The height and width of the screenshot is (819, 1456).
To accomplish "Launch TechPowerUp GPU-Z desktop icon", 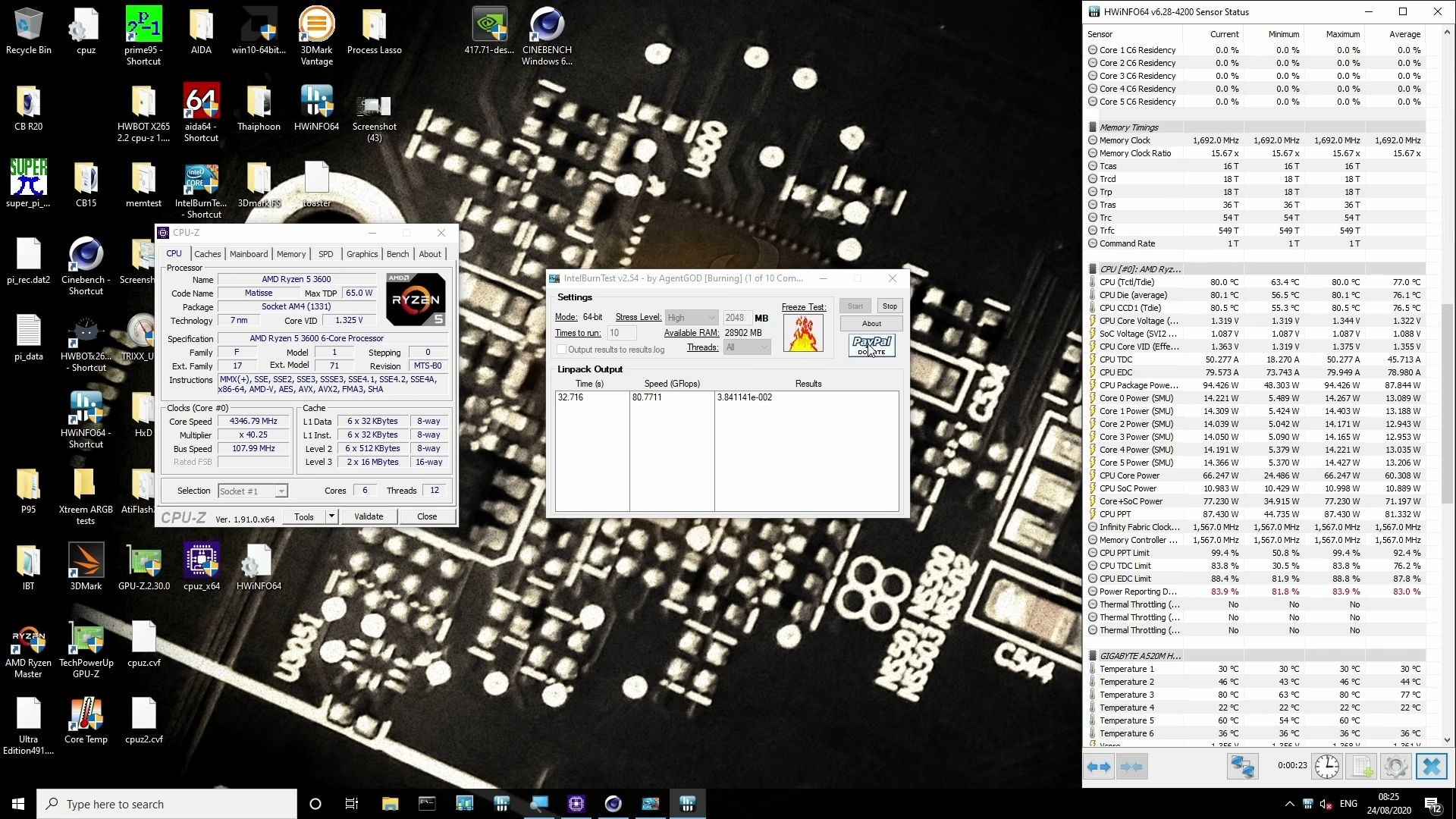I will 86,651.
